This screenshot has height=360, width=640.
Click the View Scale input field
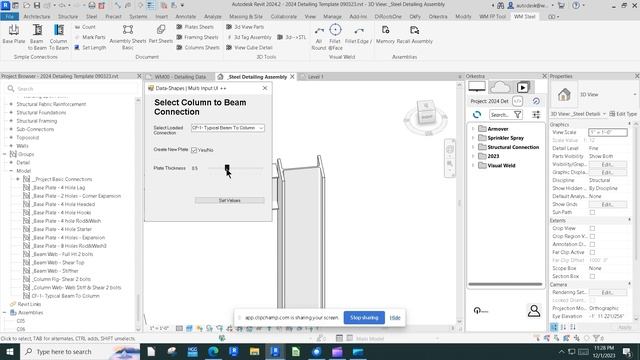point(607,132)
